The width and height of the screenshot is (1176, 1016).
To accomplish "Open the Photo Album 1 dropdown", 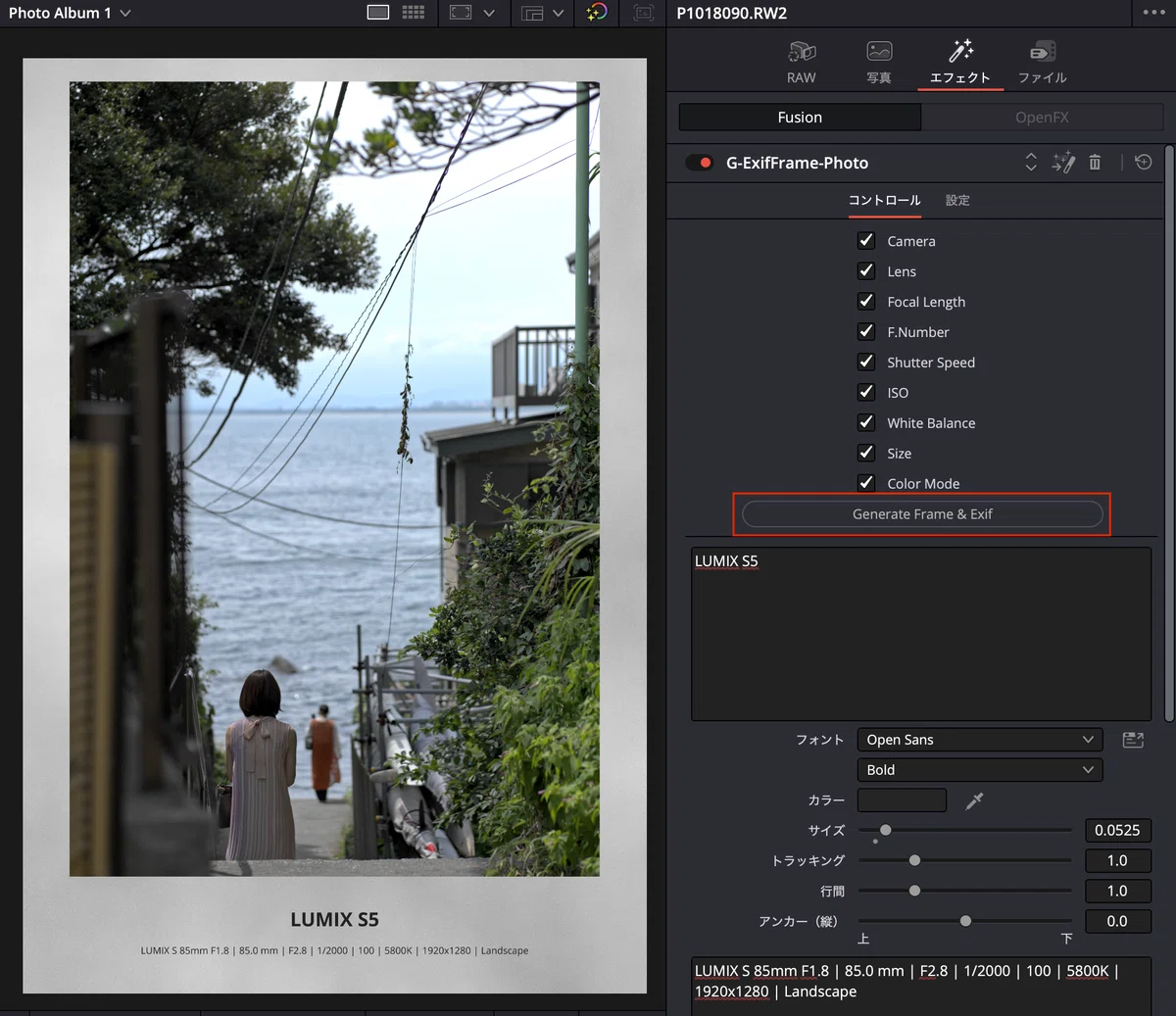I will [70, 13].
